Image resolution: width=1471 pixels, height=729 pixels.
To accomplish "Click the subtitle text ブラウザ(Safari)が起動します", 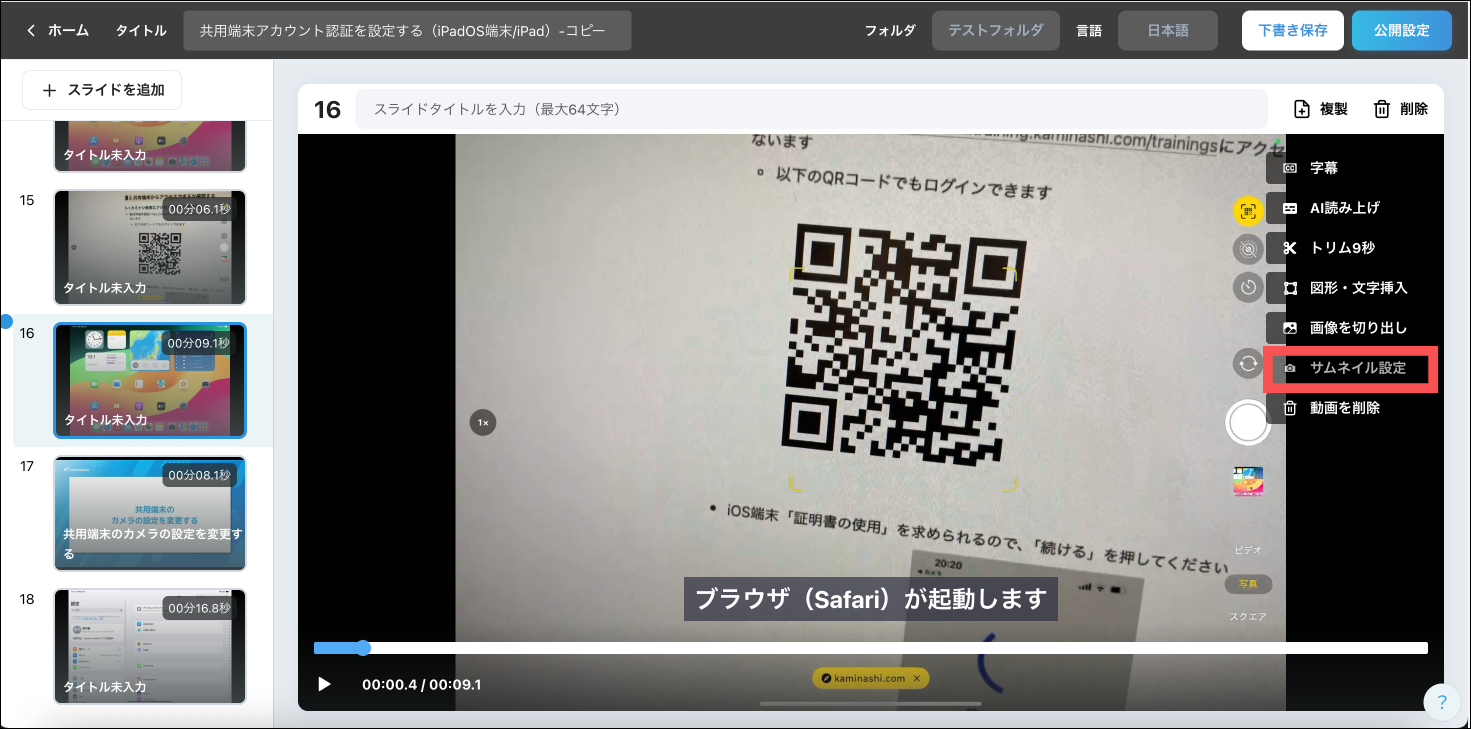I will [871, 599].
